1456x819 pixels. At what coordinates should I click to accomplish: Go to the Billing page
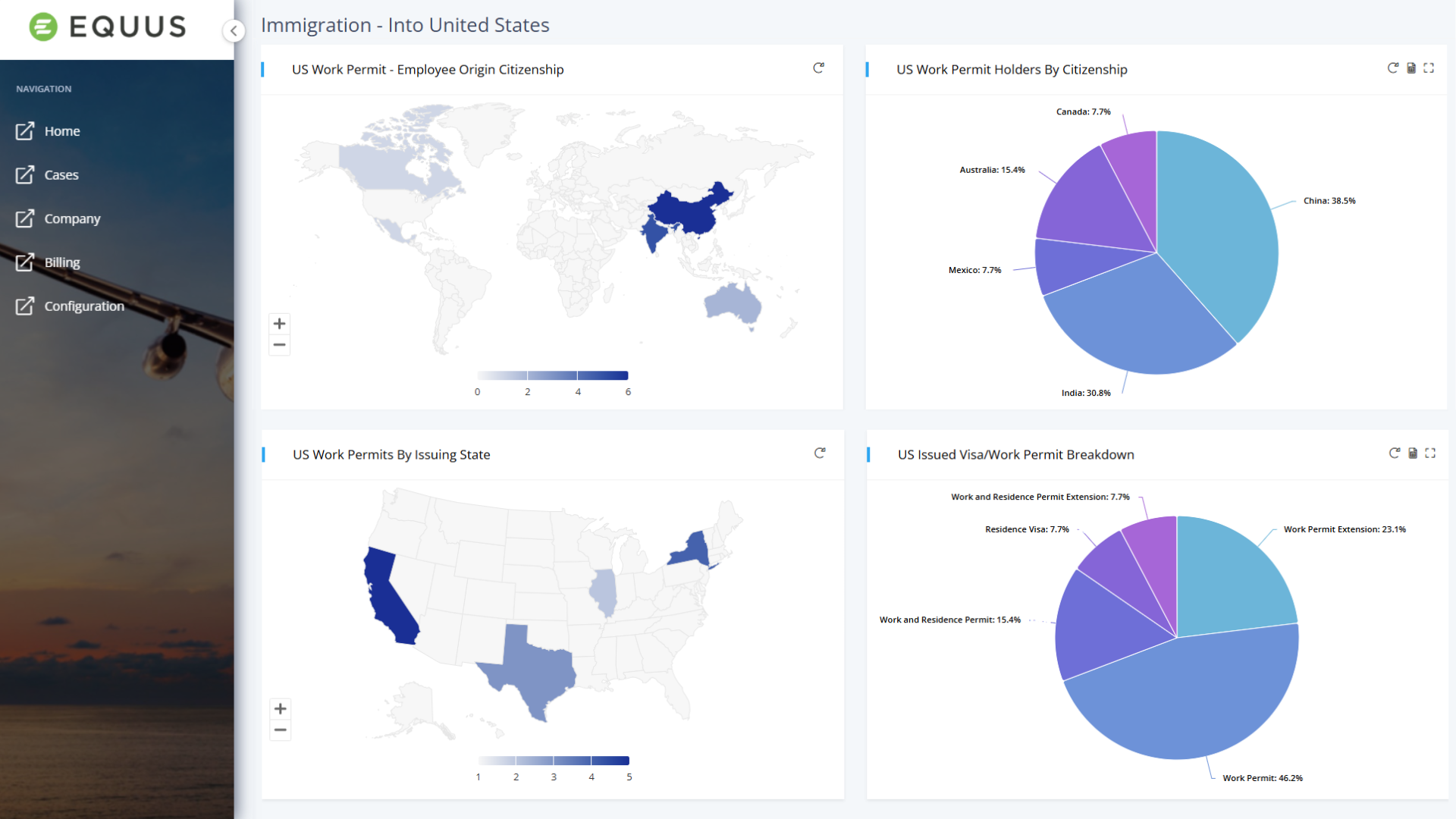[x=61, y=262]
